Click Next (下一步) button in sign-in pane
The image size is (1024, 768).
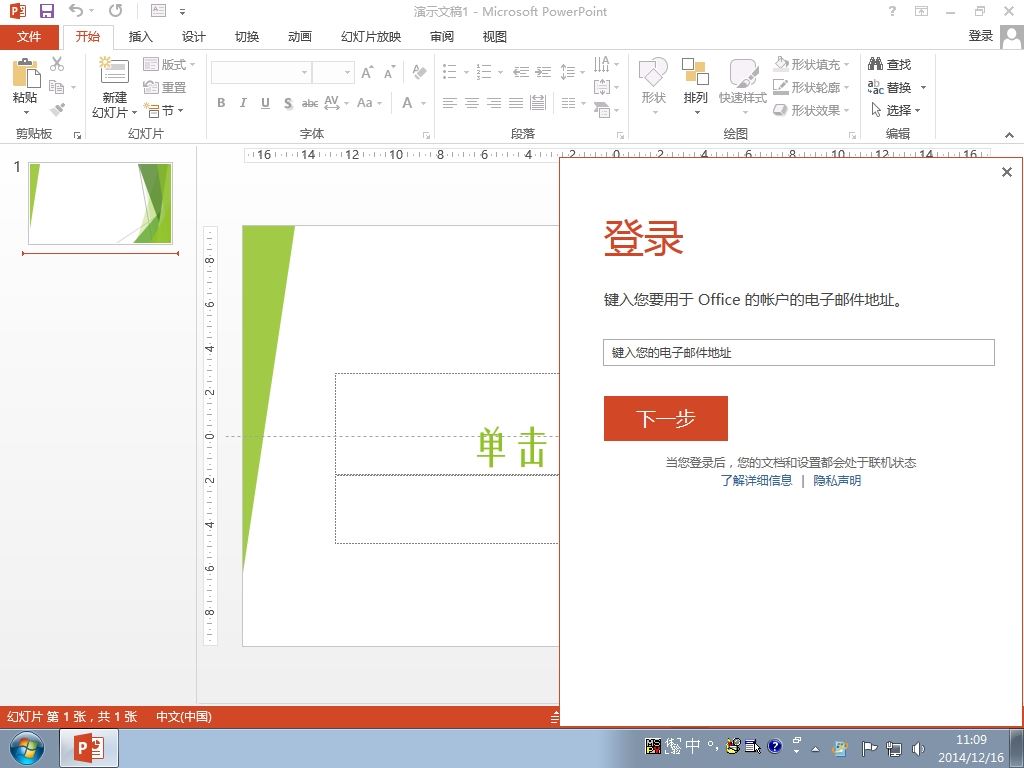pyautogui.click(x=665, y=418)
